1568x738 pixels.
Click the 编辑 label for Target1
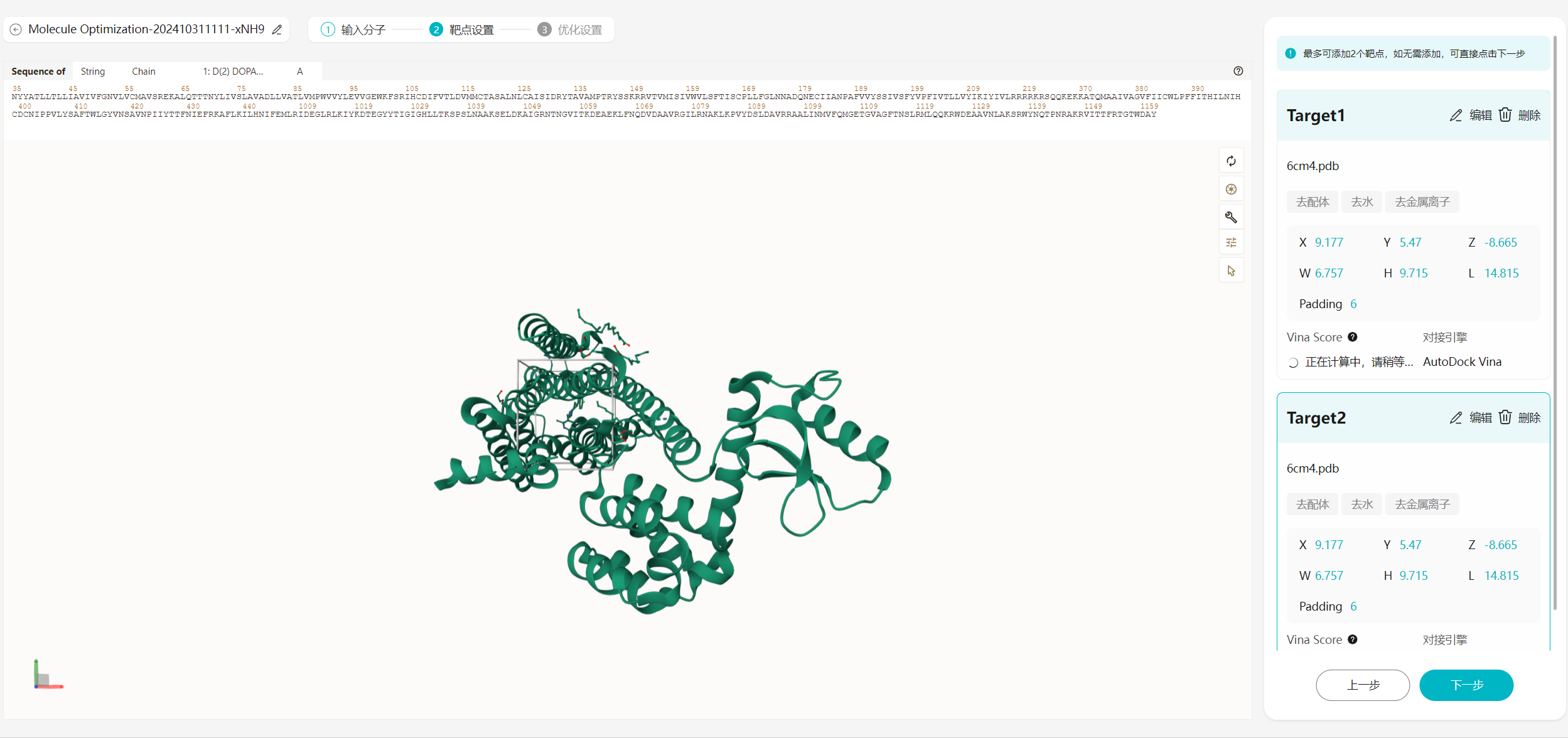(1480, 115)
